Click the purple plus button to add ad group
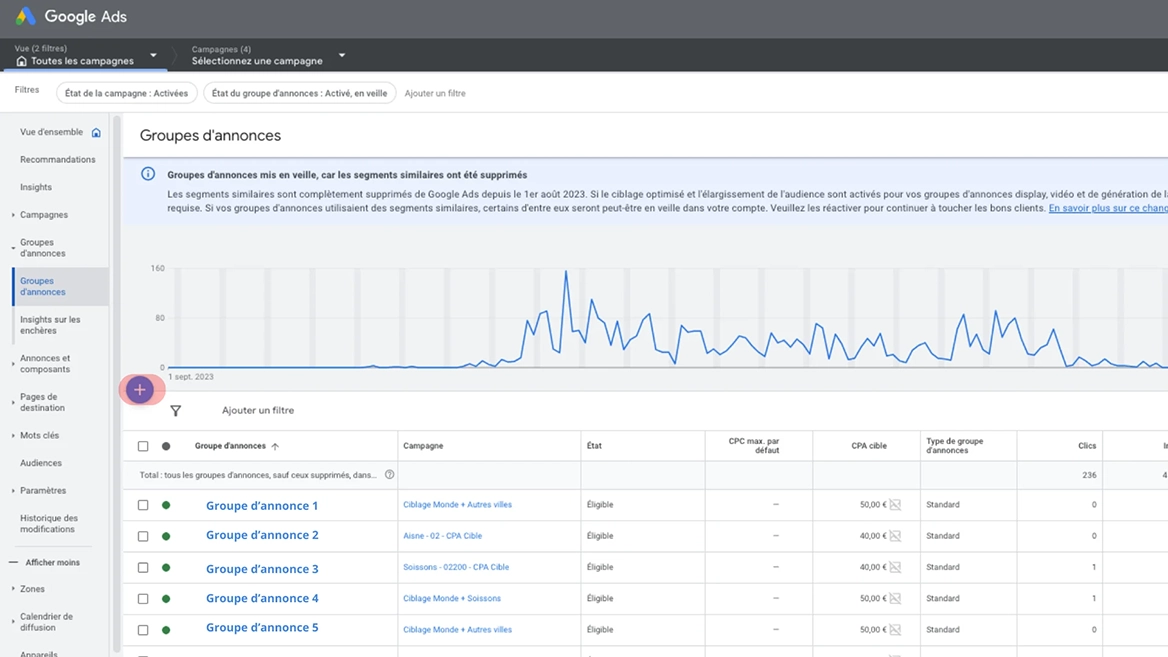Image resolution: width=1168 pixels, height=657 pixels. tap(139, 390)
